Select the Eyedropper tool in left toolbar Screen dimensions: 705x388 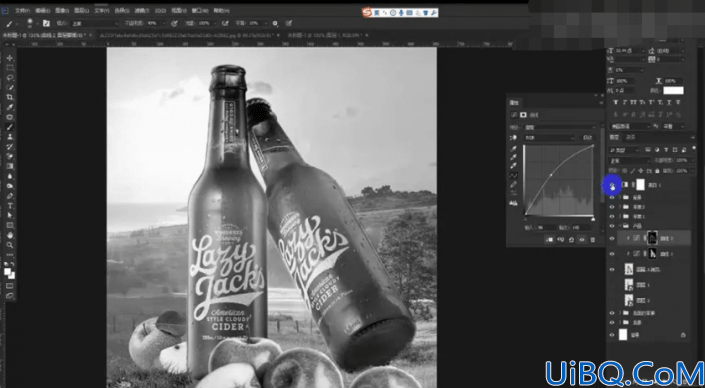click(x=10, y=107)
